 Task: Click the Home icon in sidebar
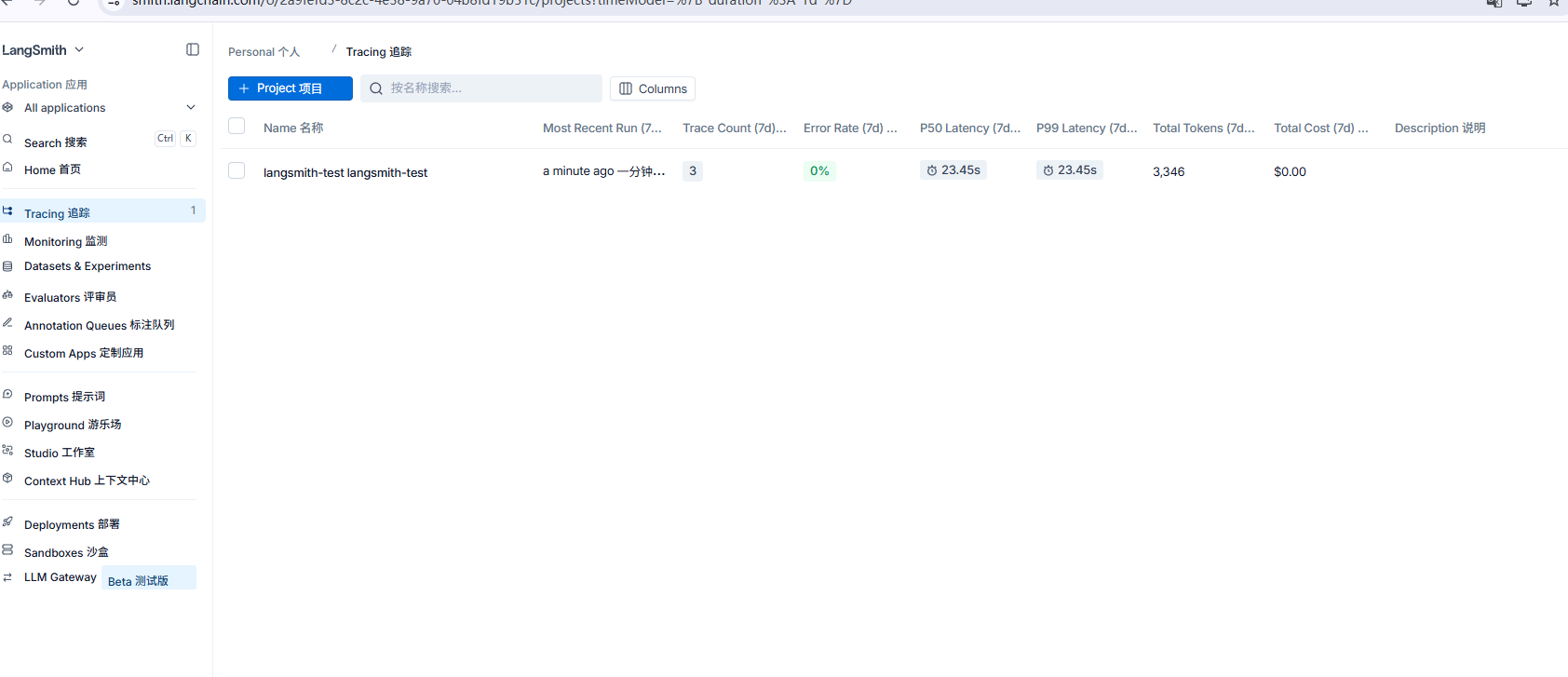pos(7,168)
